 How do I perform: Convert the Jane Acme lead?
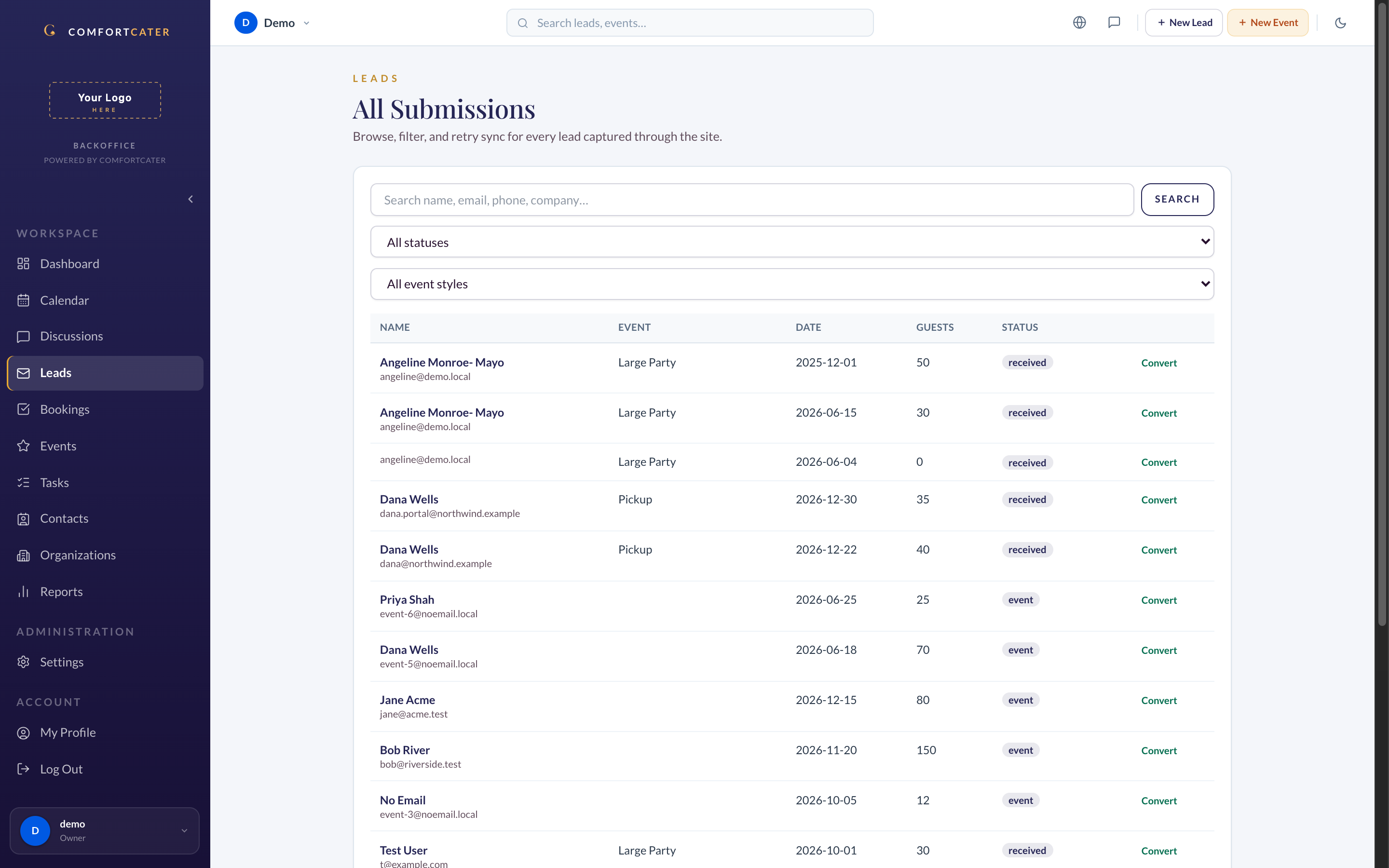point(1158,700)
